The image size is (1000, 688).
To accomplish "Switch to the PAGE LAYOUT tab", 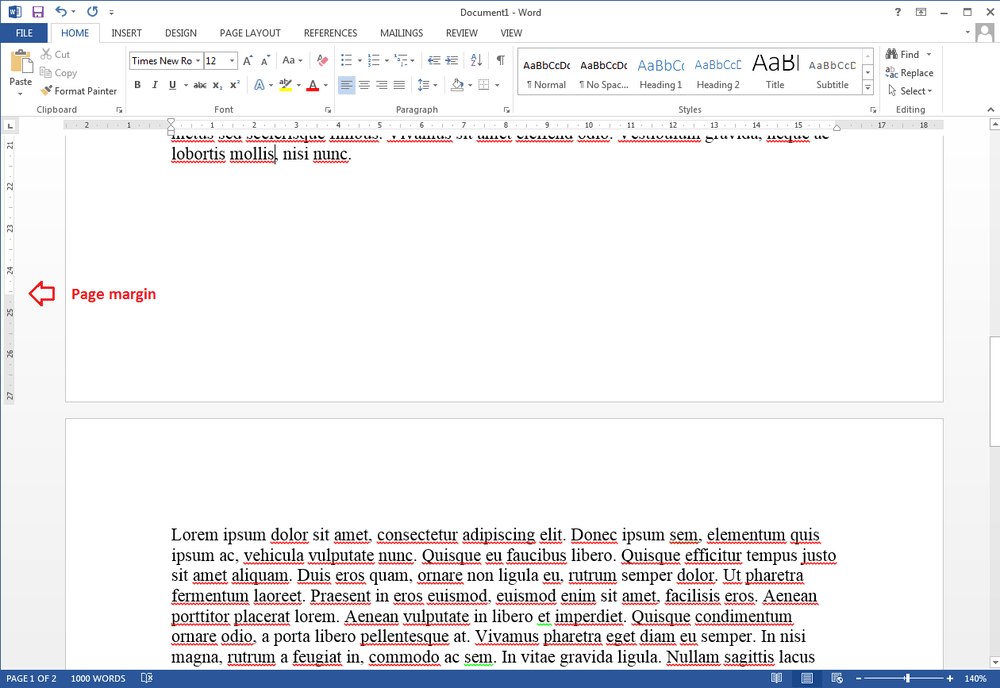I will click(x=250, y=33).
